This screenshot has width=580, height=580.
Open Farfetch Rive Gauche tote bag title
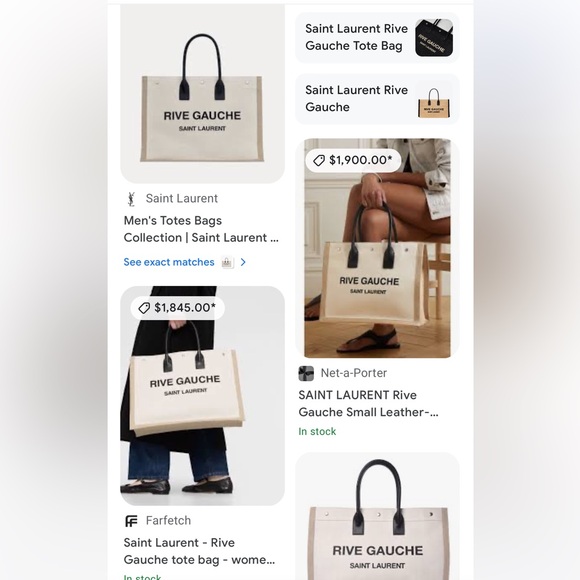(199, 551)
